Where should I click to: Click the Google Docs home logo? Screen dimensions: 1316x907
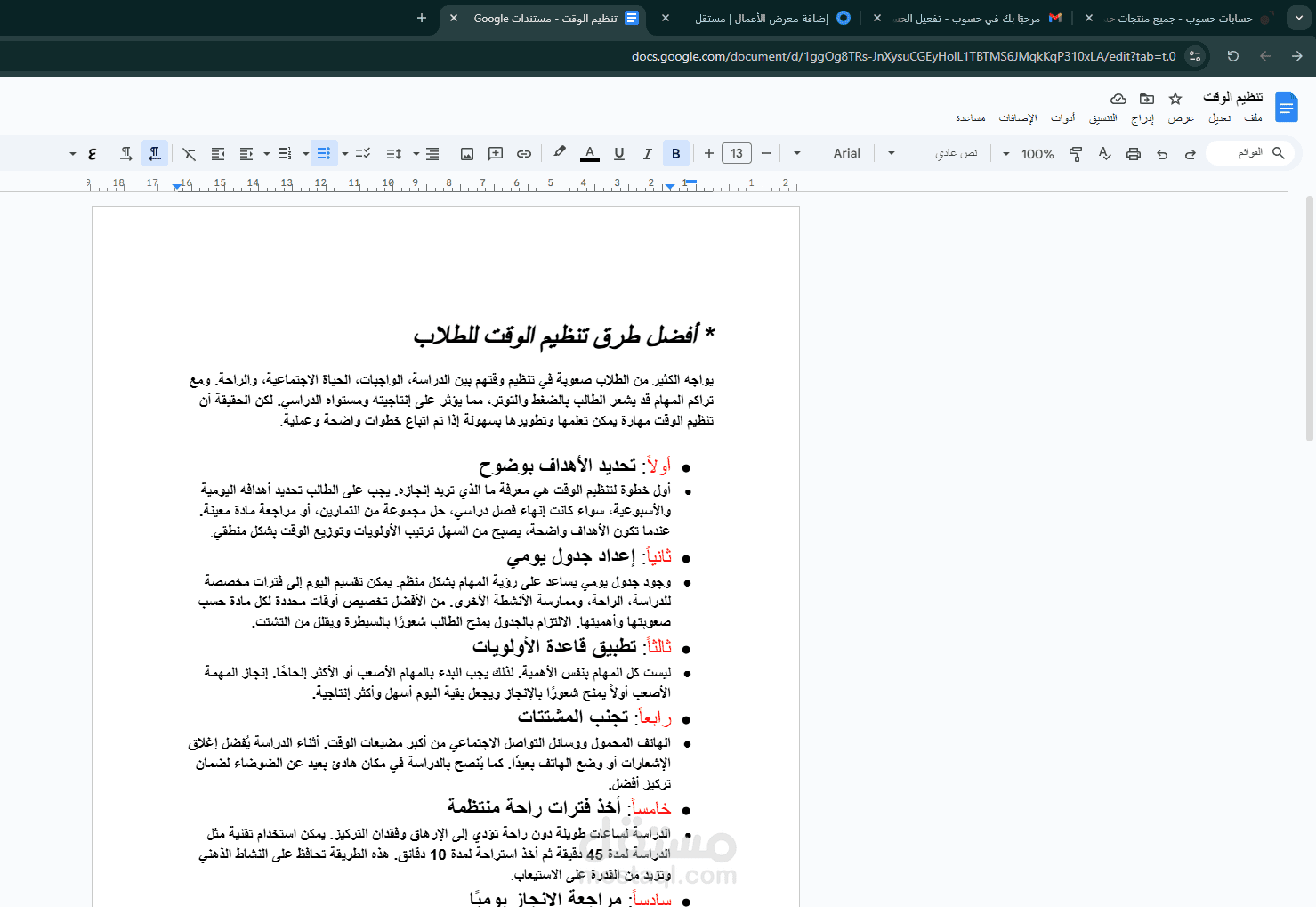(1287, 107)
